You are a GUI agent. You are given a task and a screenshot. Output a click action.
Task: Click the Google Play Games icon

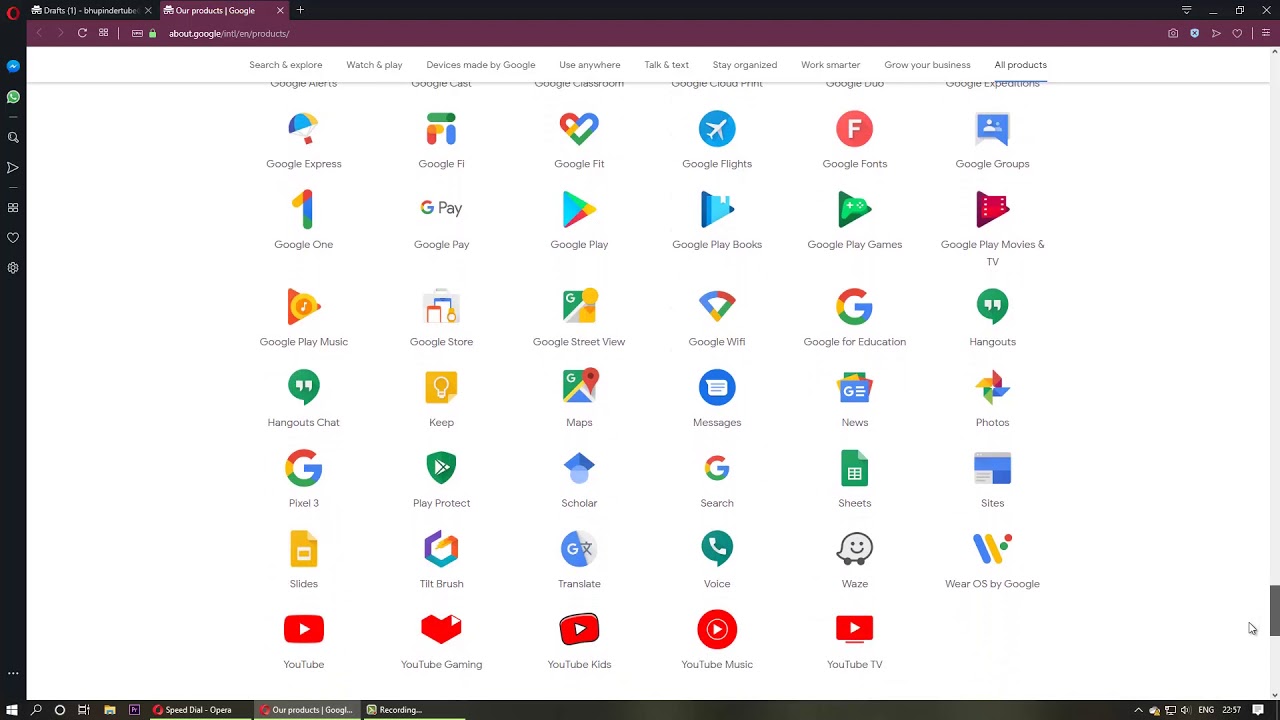(x=855, y=210)
